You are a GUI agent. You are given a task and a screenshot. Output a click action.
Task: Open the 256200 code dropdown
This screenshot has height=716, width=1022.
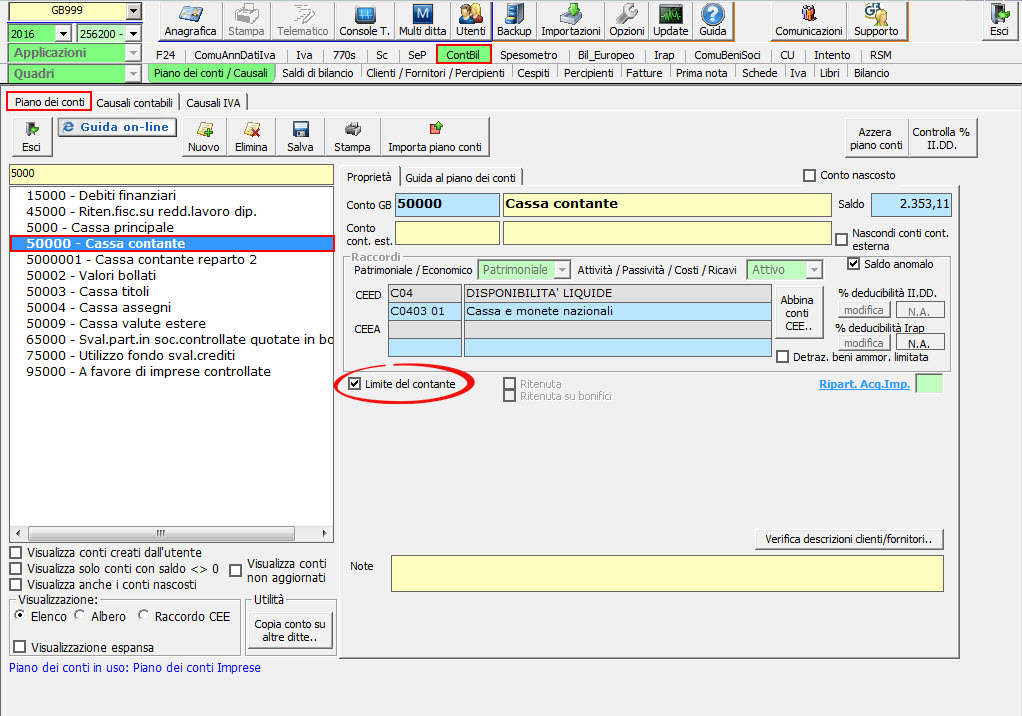[x=134, y=33]
